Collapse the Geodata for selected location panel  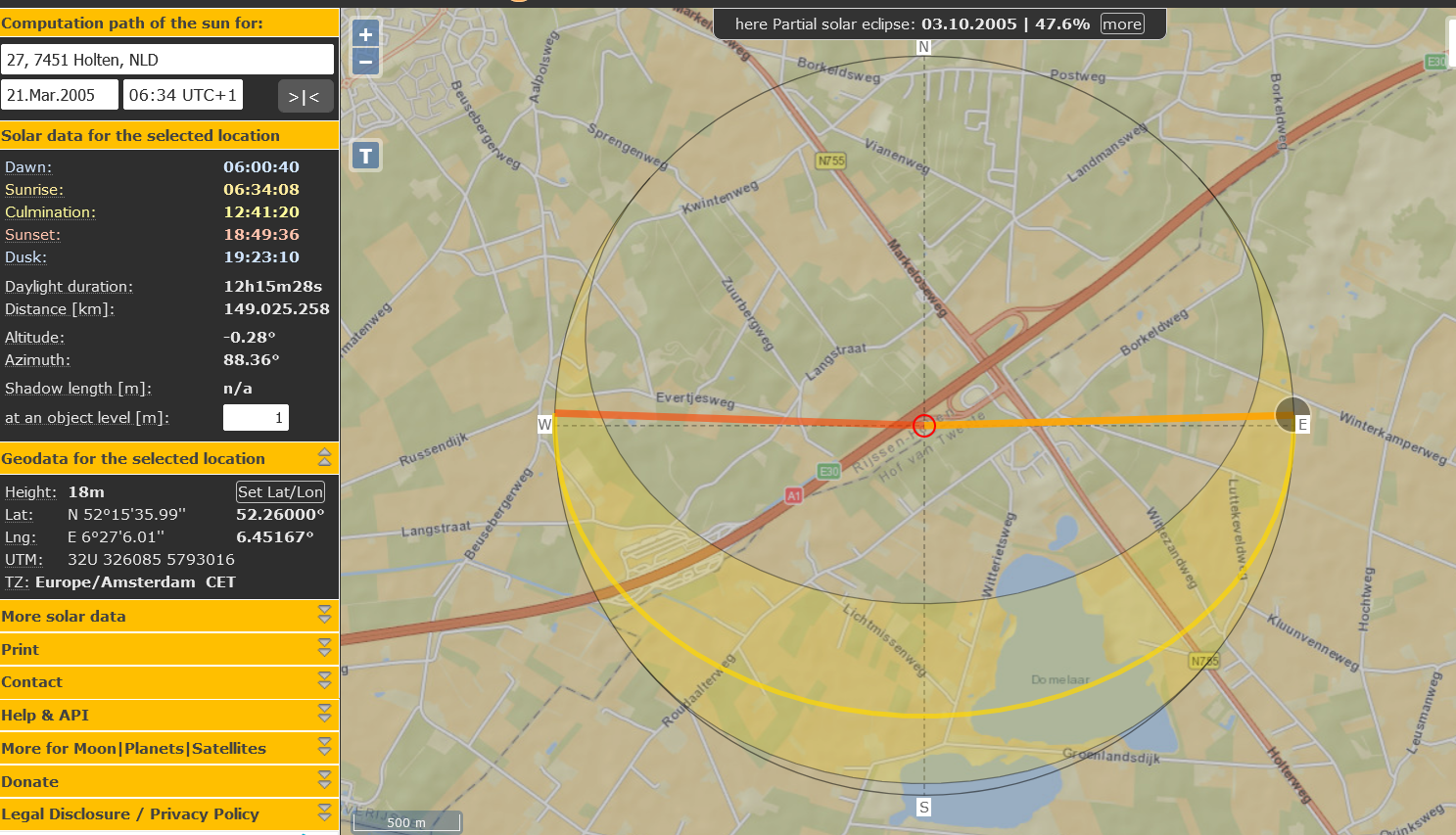[x=324, y=456]
